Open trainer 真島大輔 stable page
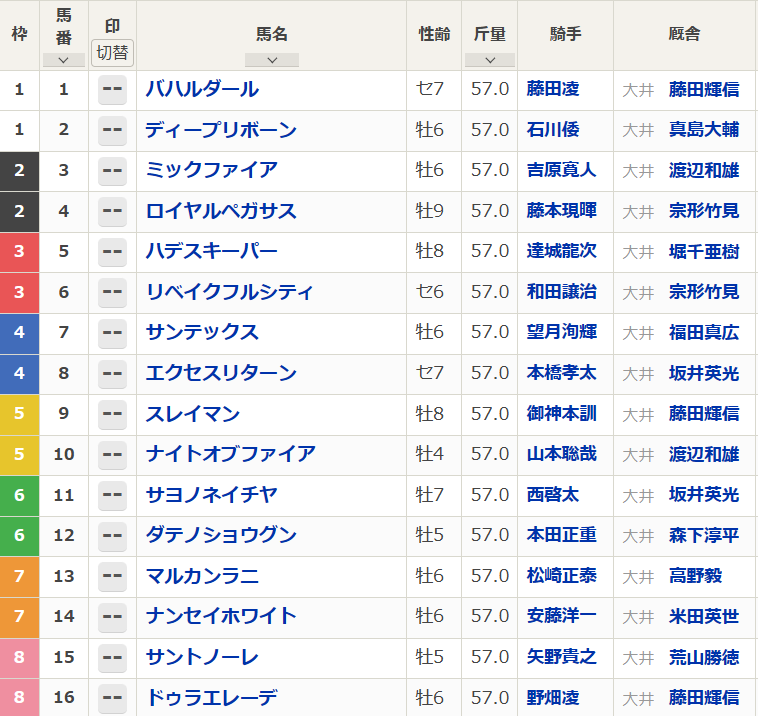758x716 pixels. pos(704,130)
